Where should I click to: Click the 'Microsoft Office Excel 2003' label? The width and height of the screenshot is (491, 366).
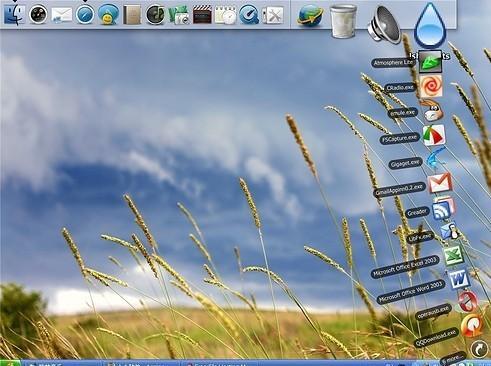pyautogui.click(x=405, y=267)
